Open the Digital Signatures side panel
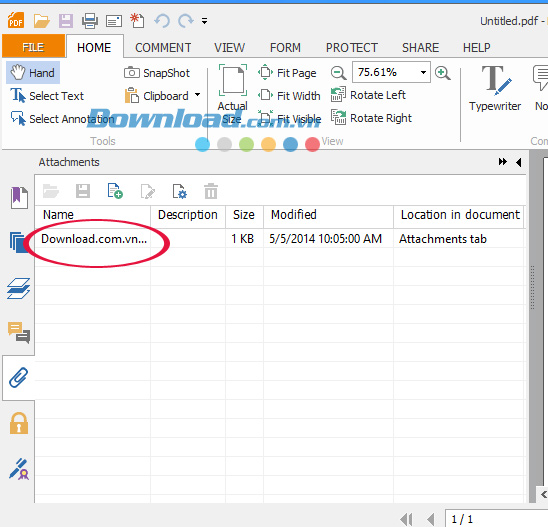The height and width of the screenshot is (527, 548). (19, 469)
